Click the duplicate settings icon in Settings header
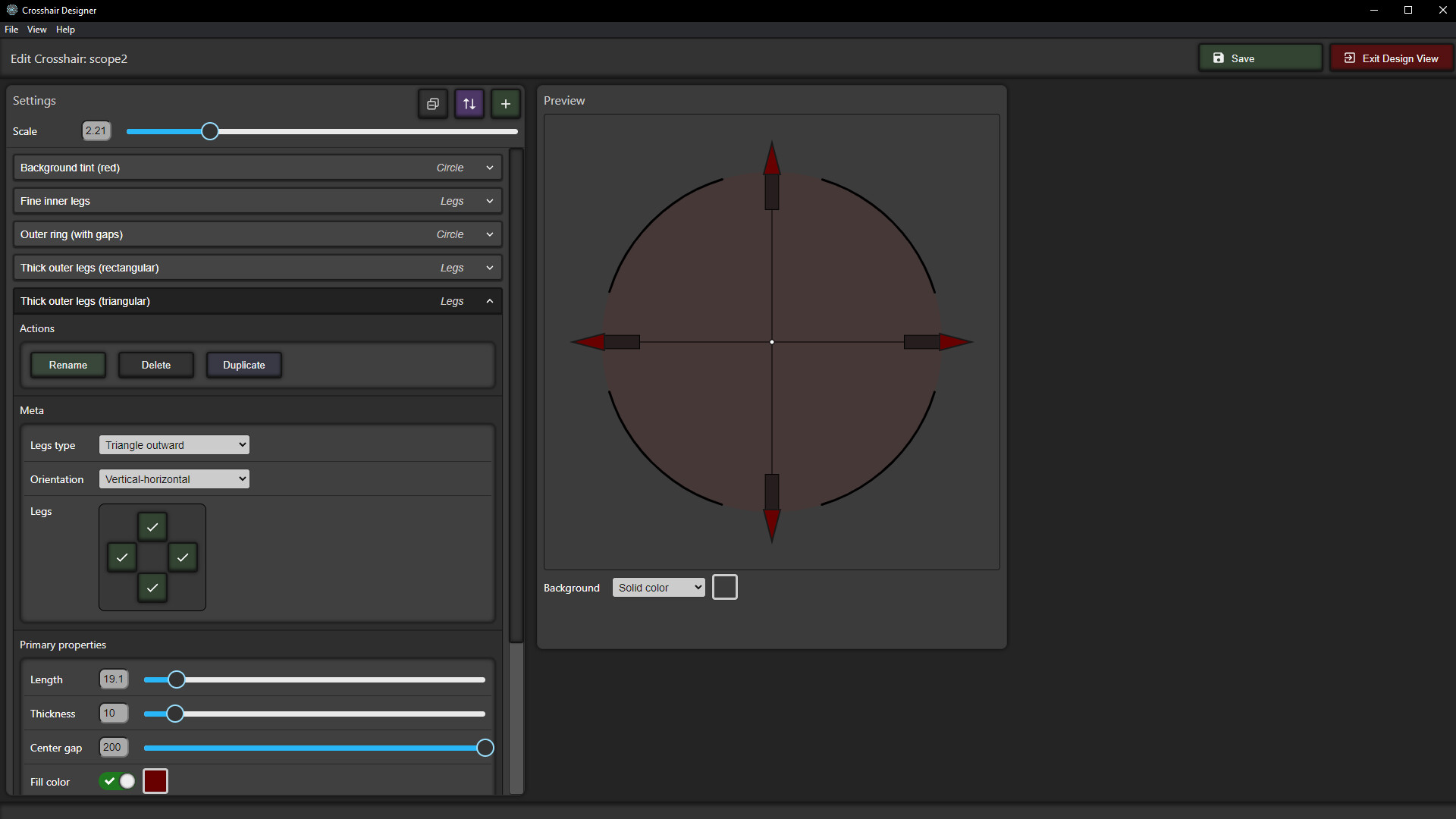Image resolution: width=1456 pixels, height=819 pixels. click(x=432, y=104)
